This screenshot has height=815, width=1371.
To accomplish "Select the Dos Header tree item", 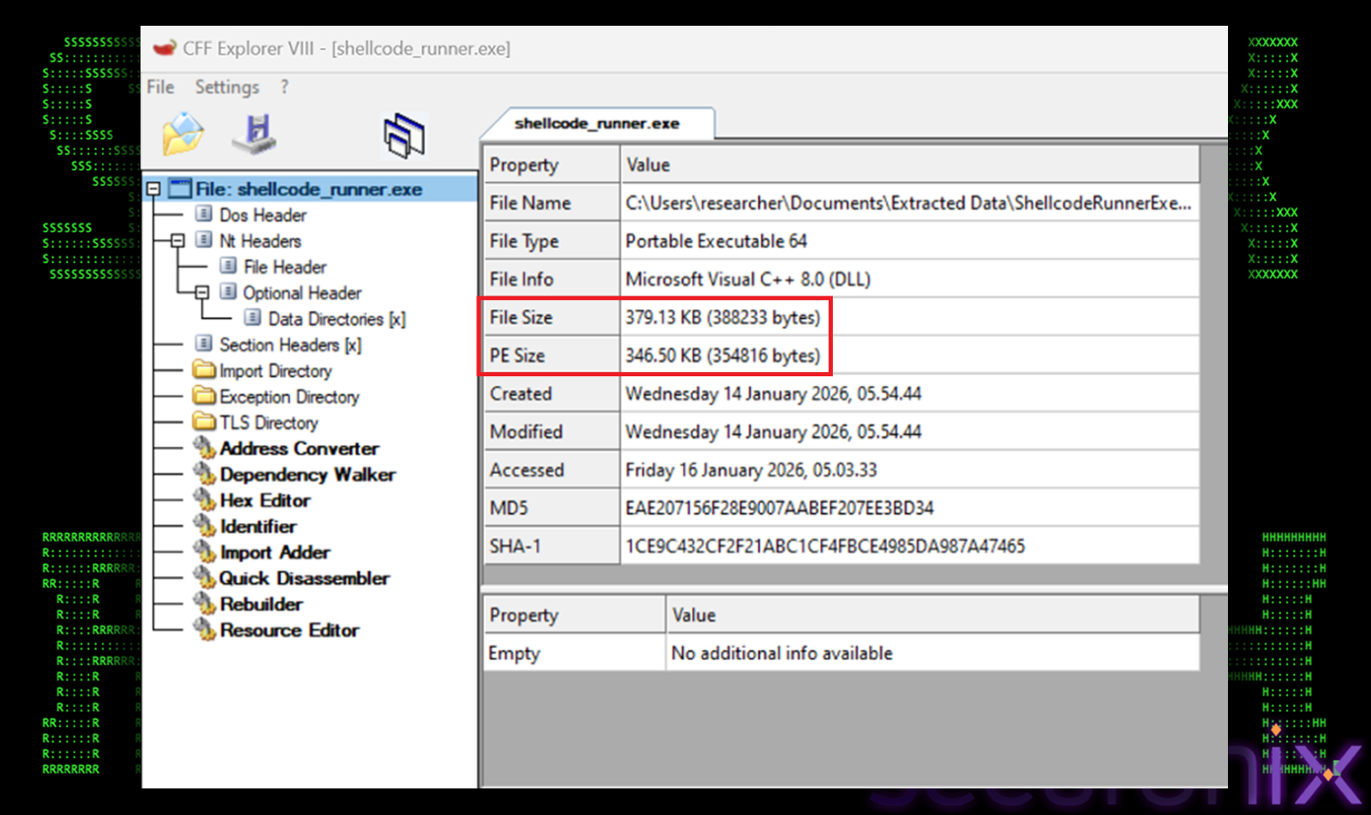I will point(262,215).
